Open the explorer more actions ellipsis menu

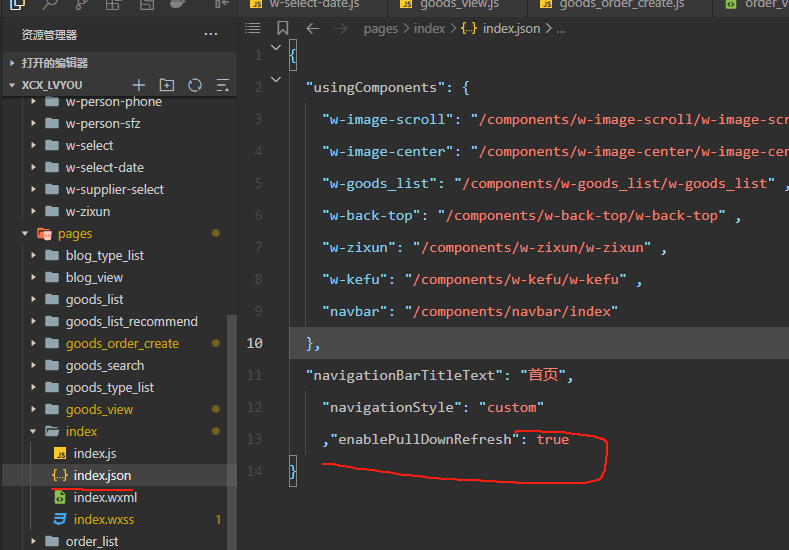pyautogui.click(x=210, y=34)
